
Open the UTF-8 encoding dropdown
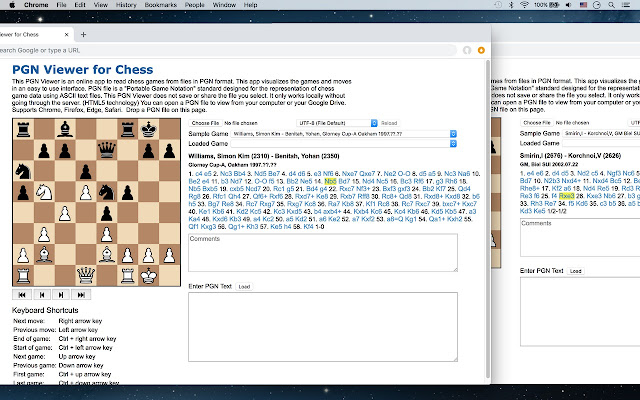click(x=337, y=123)
